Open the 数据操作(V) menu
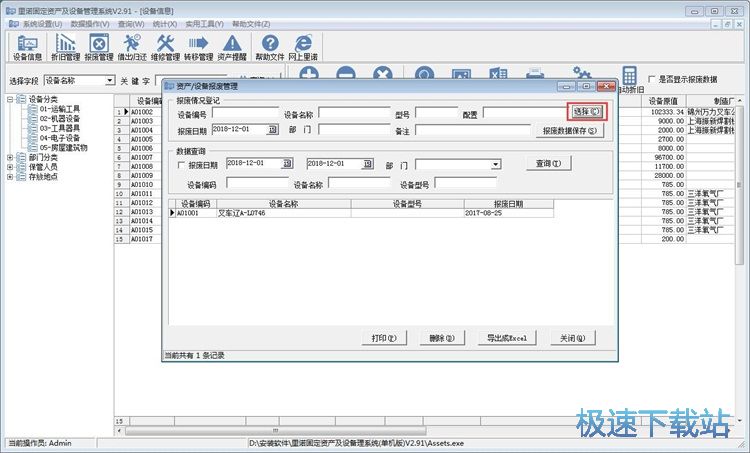Image resolution: width=750 pixels, height=453 pixels. pyautogui.click(x=90, y=23)
